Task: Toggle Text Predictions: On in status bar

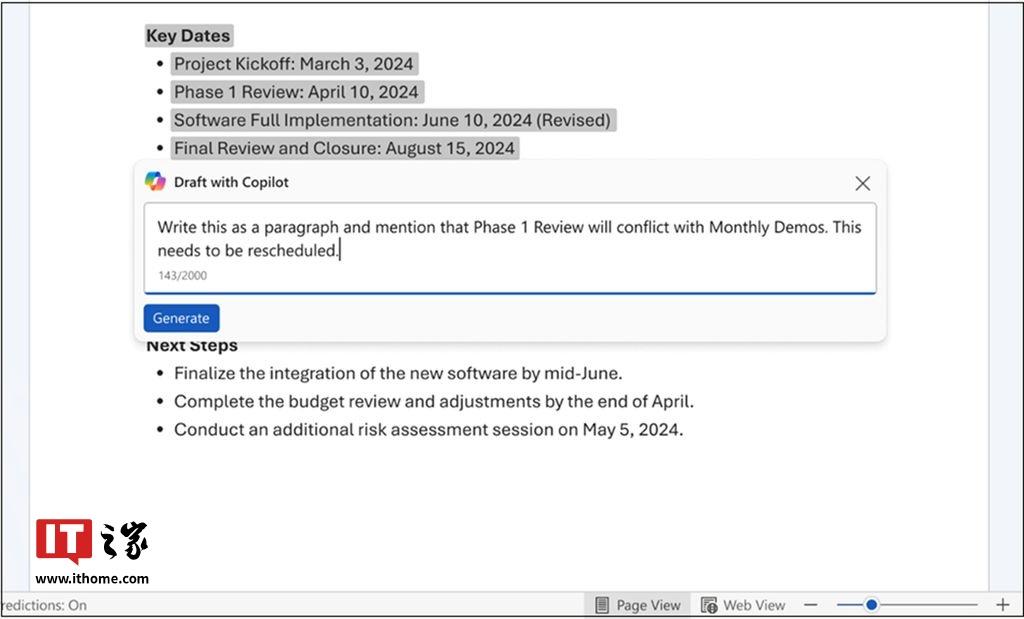Action: 44,605
